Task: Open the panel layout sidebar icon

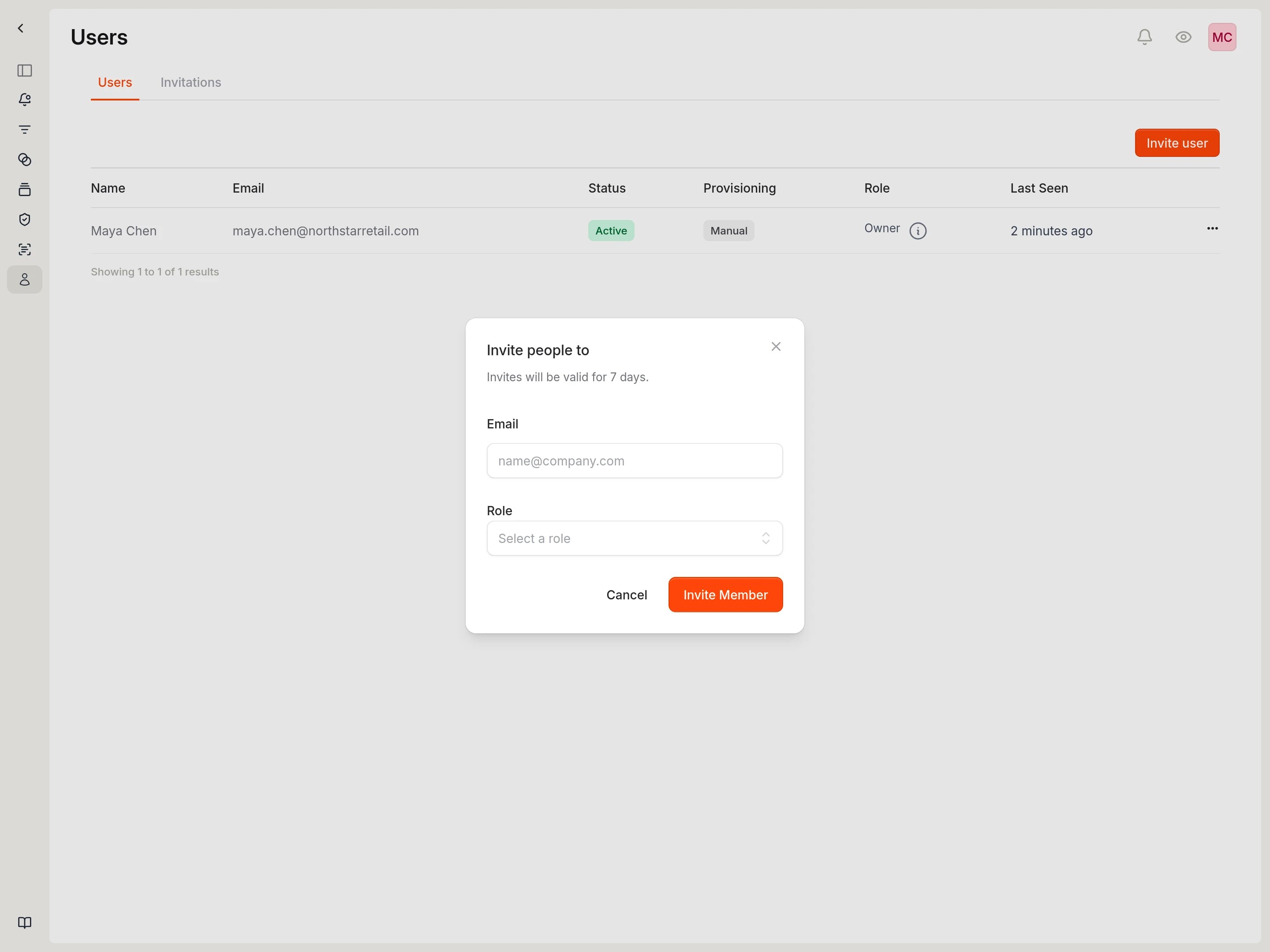Action: click(25, 71)
